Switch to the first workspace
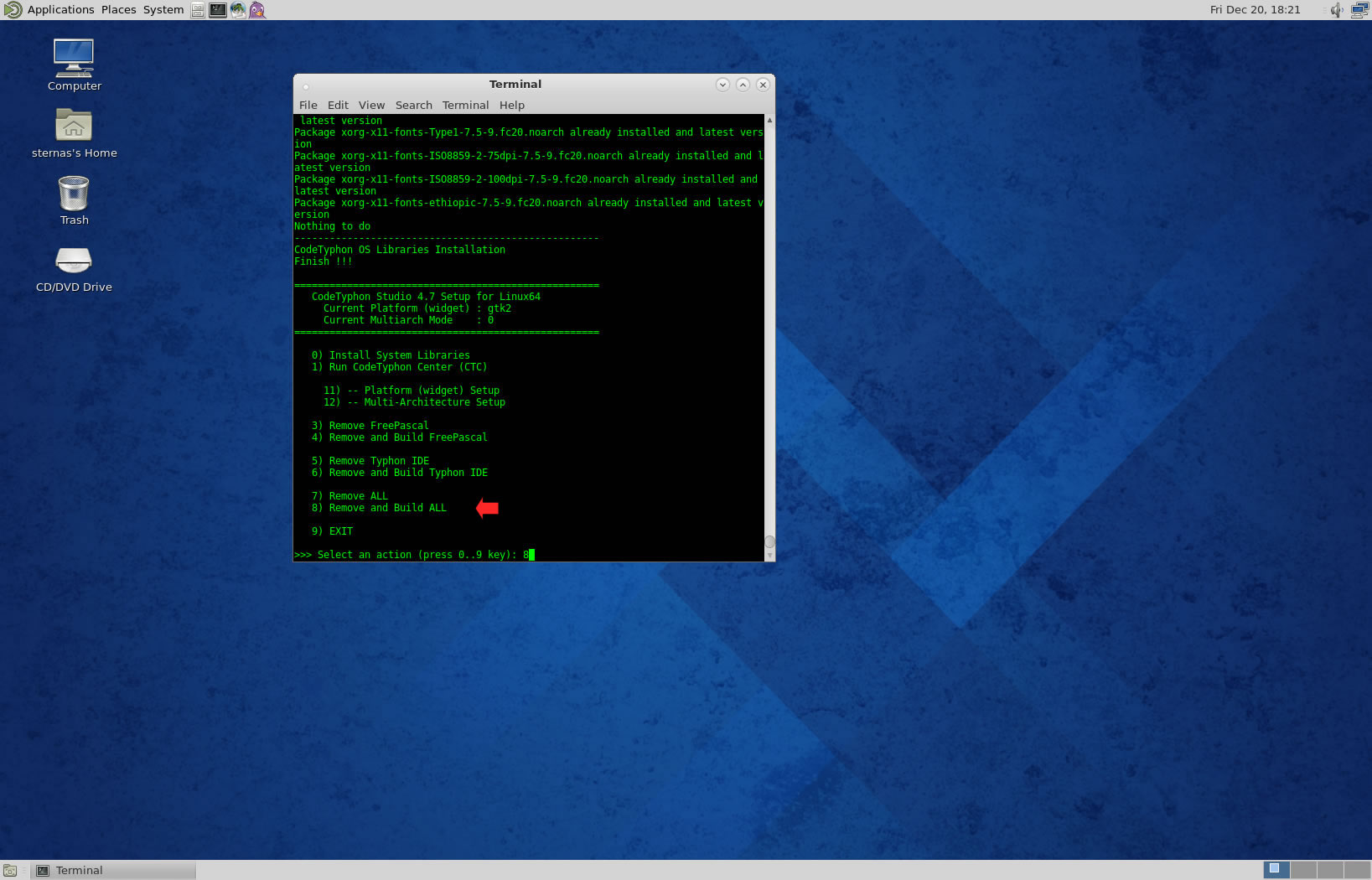The image size is (1372, 880). point(1276,870)
